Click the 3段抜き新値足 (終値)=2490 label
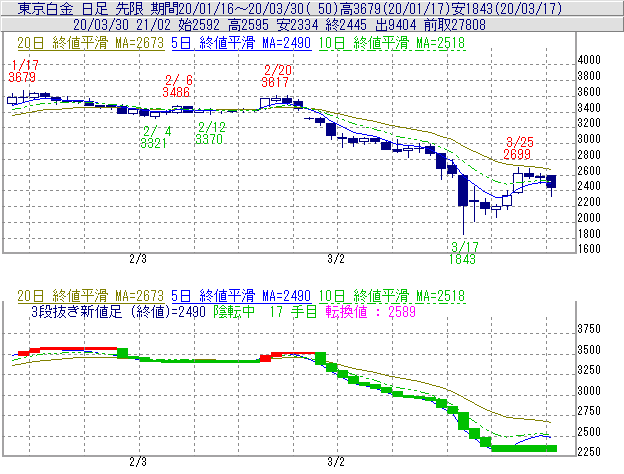Screen dimensions: 624x474 [119, 311]
